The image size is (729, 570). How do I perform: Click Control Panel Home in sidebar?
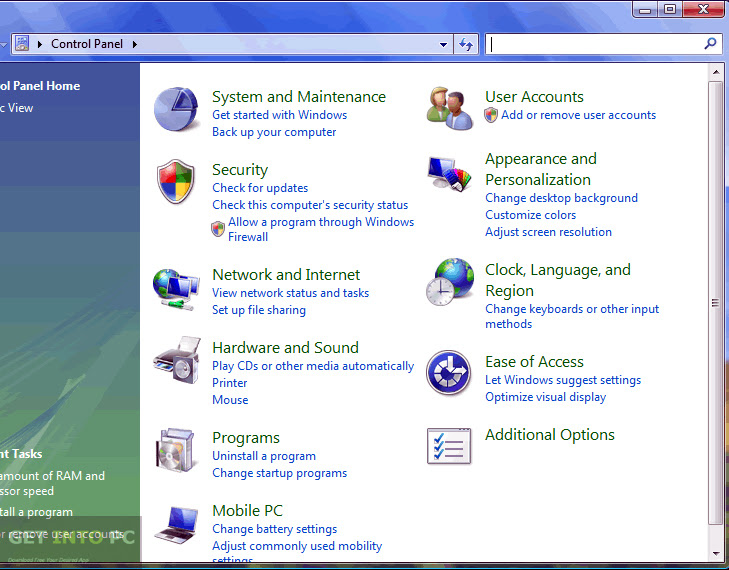pos(40,86)
